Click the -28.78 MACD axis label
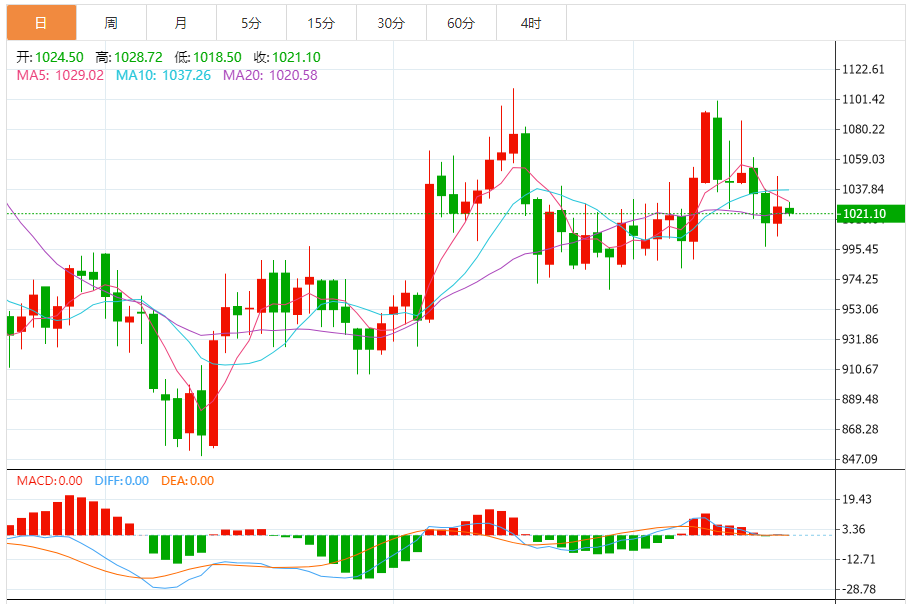Viewport: 908px width, 604px height. [859, 590]
